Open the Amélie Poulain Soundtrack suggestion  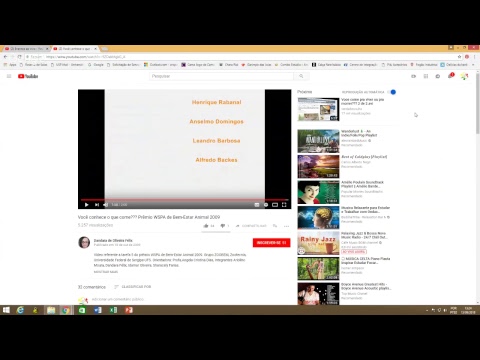point(362,184)
